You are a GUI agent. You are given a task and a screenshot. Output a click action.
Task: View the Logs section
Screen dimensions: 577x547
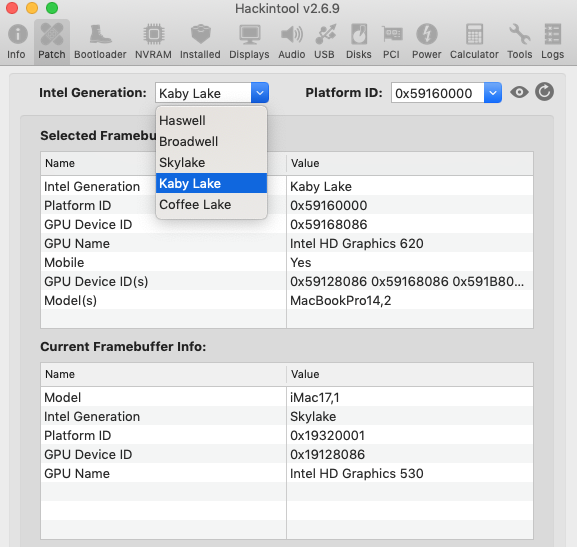point(552,42)
